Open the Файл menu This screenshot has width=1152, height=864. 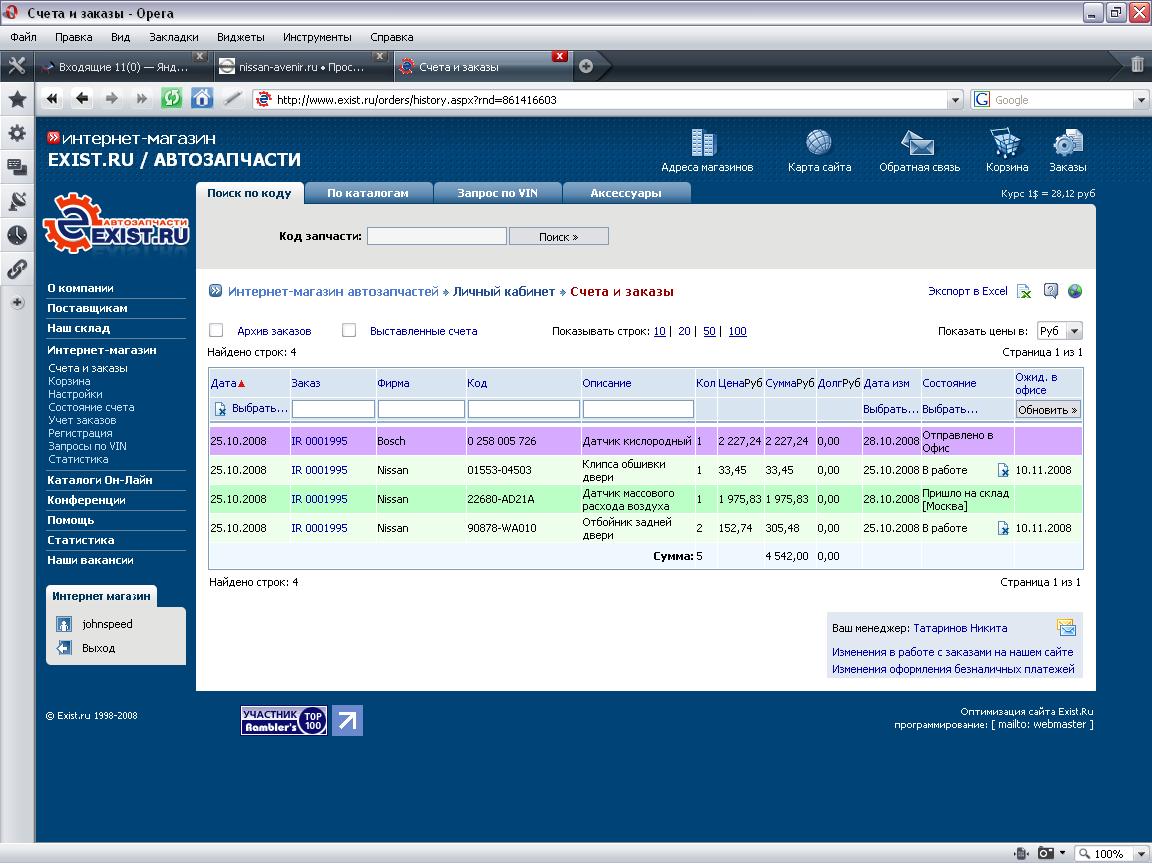point(24,37)
